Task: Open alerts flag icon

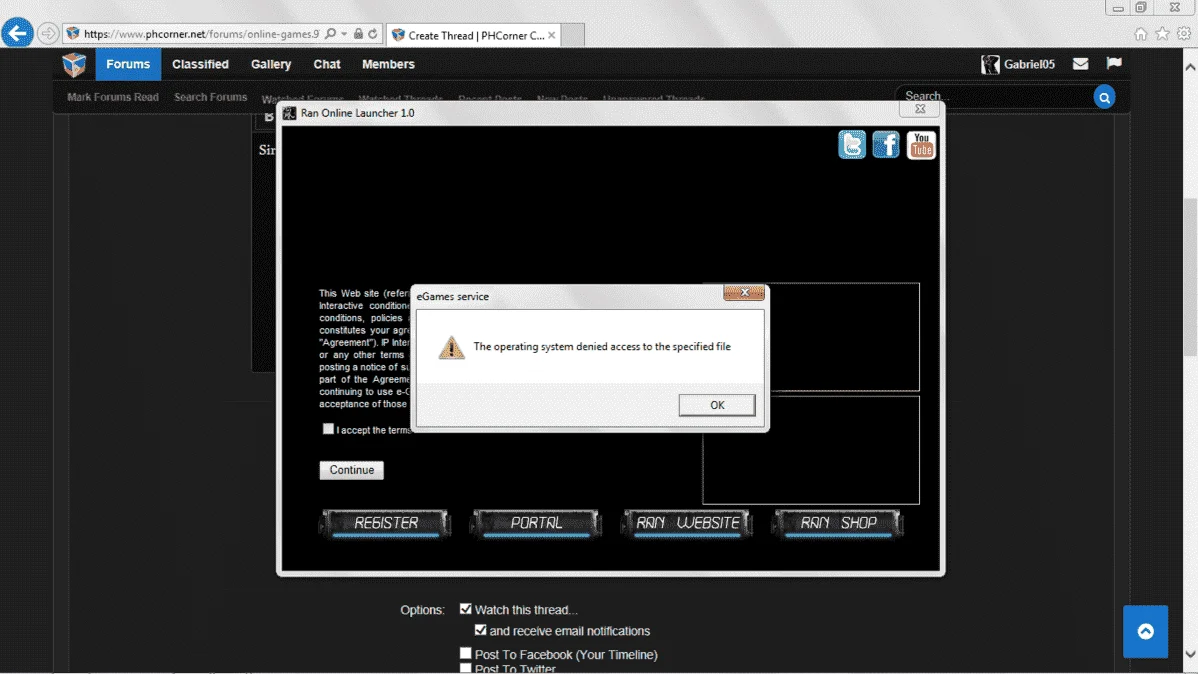Action: [x=1114, y=63]
